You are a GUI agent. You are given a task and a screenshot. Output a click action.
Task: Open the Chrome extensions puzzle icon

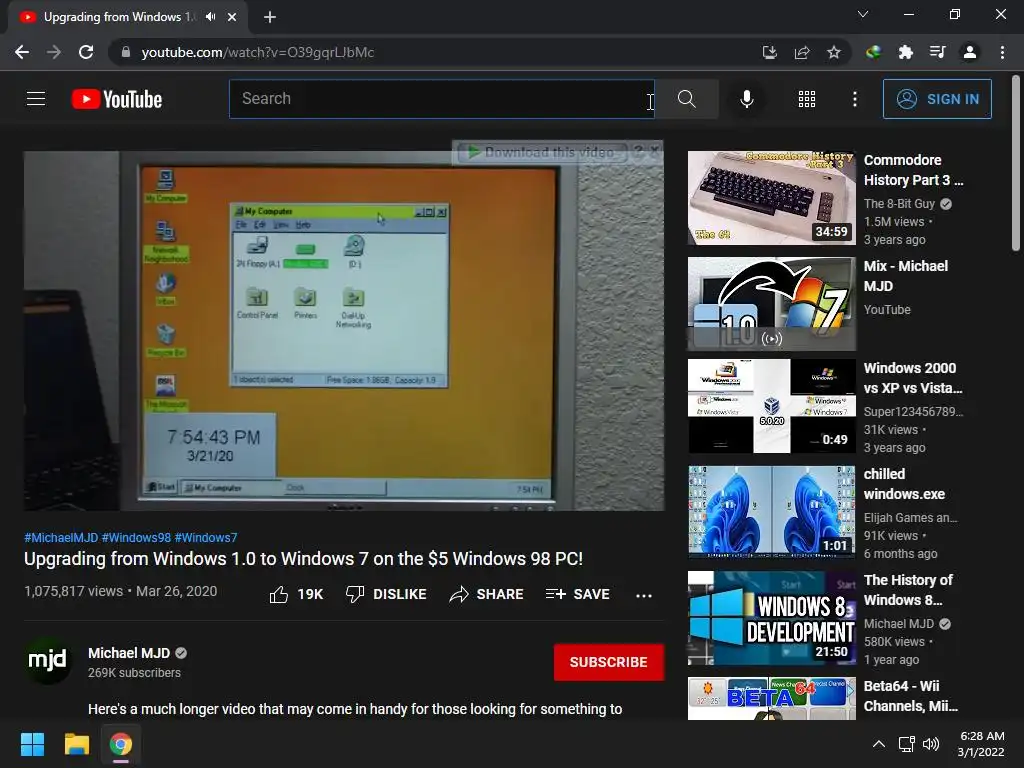pyautogui.click(x=905, y=52)
